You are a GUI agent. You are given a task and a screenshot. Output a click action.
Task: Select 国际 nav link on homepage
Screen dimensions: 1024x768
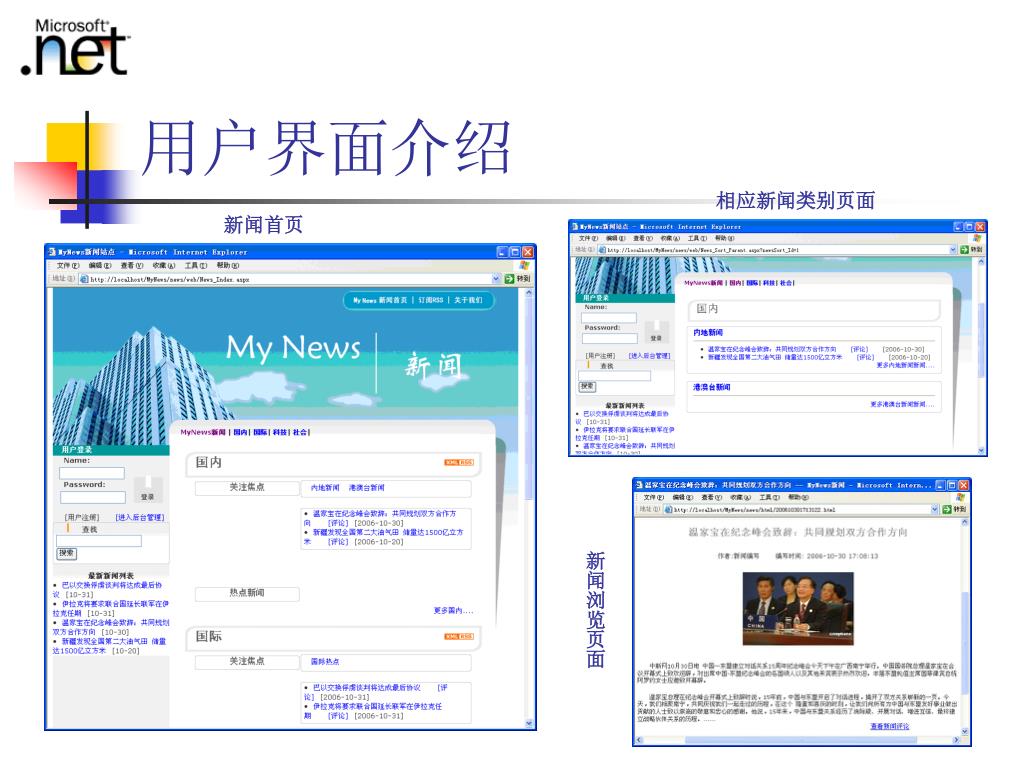(260, 432)
